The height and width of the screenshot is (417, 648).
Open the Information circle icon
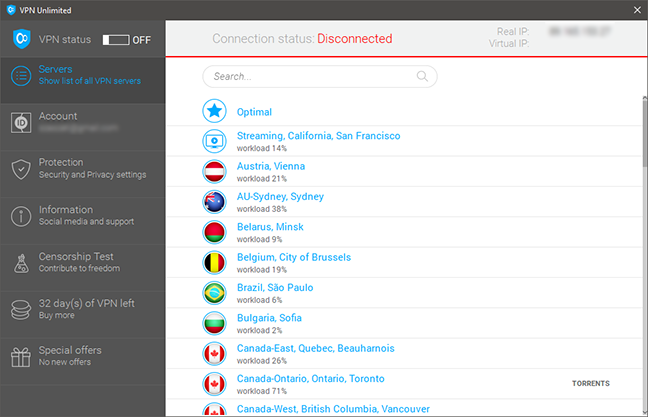[x=21, y=217]
